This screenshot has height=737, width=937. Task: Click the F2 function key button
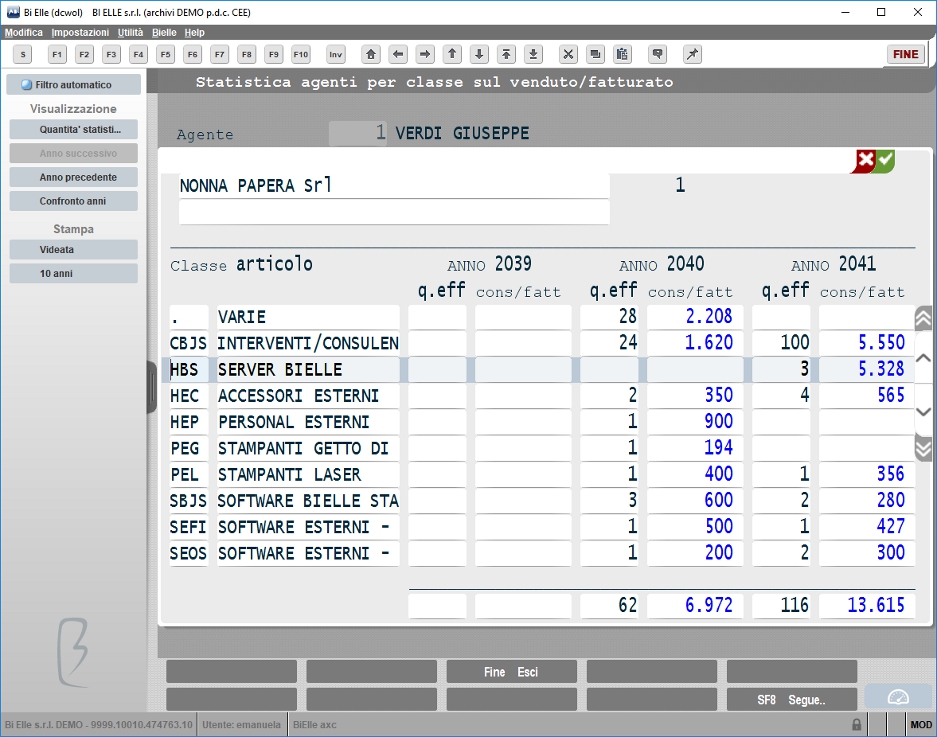(x=84, y=54)
